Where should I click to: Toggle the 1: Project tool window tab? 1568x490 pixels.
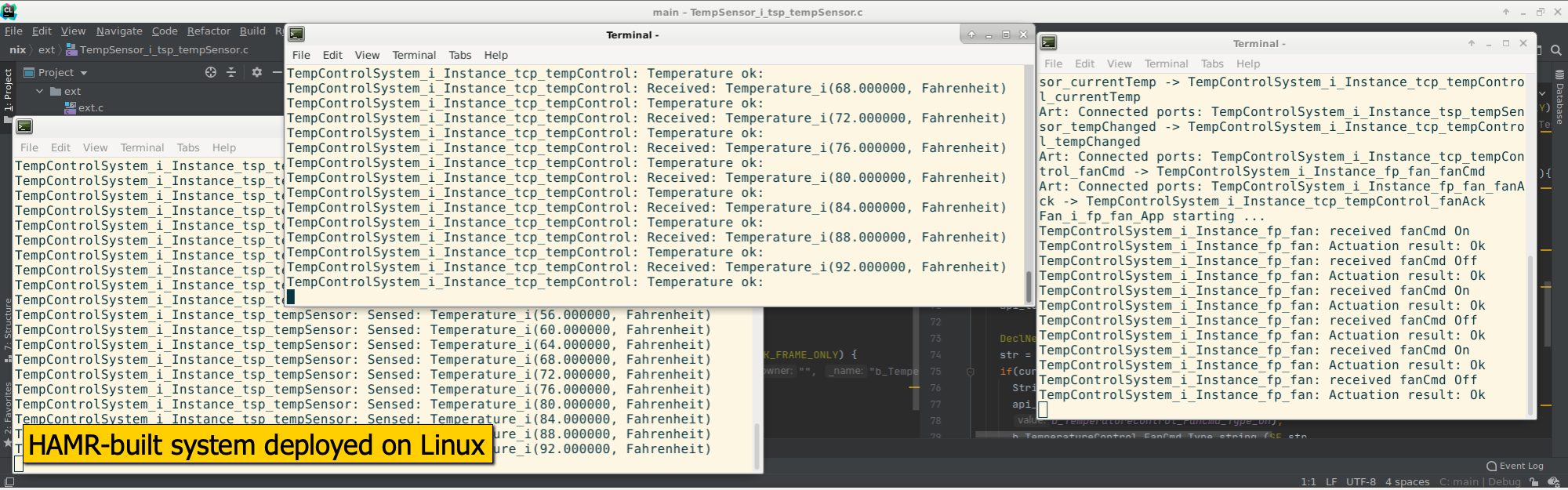point(8,89)
